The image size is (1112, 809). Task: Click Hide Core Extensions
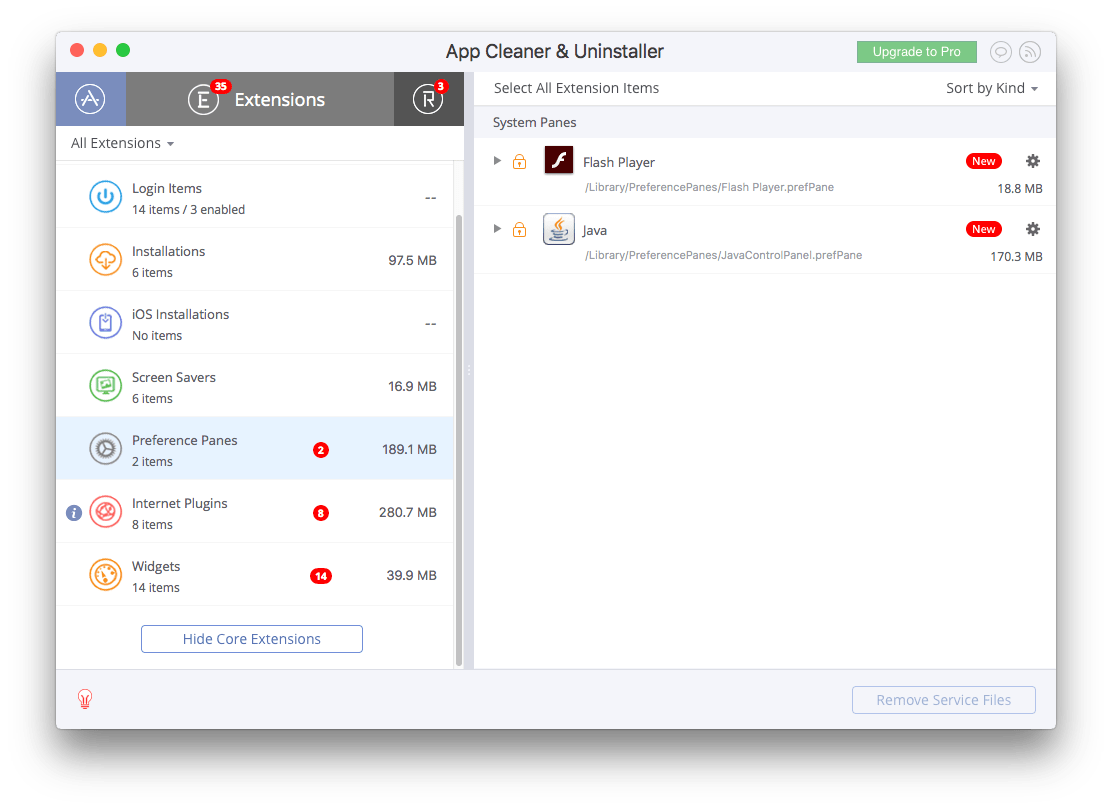[251, 639]
